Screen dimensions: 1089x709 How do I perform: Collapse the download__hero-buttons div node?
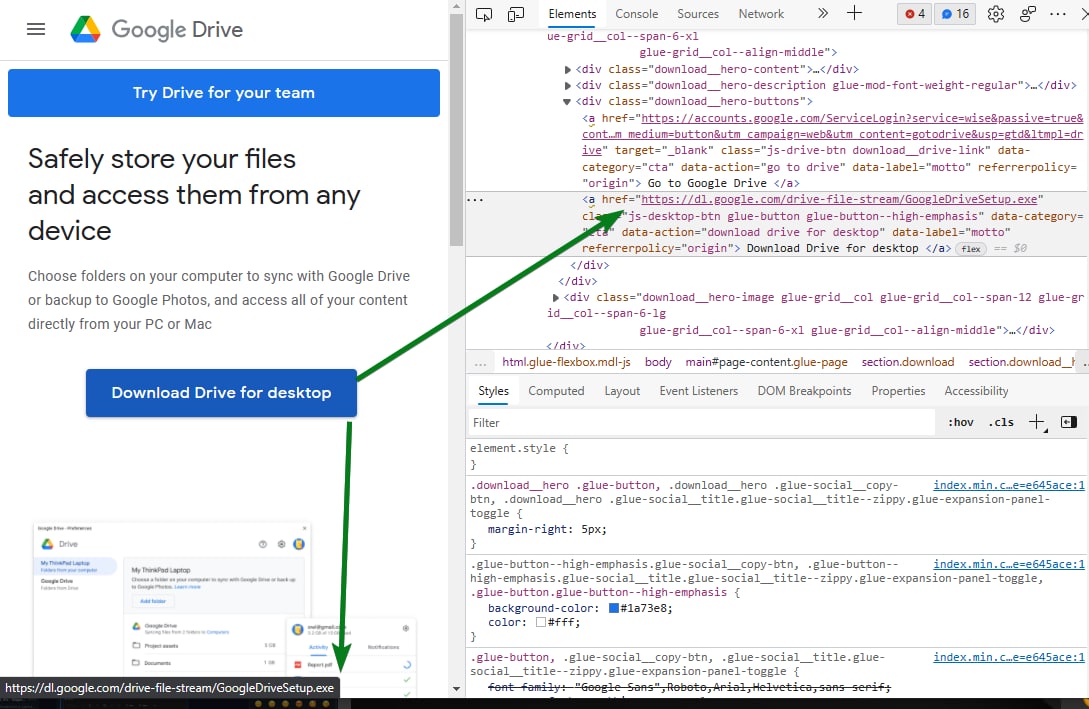(x=567, y=101)
